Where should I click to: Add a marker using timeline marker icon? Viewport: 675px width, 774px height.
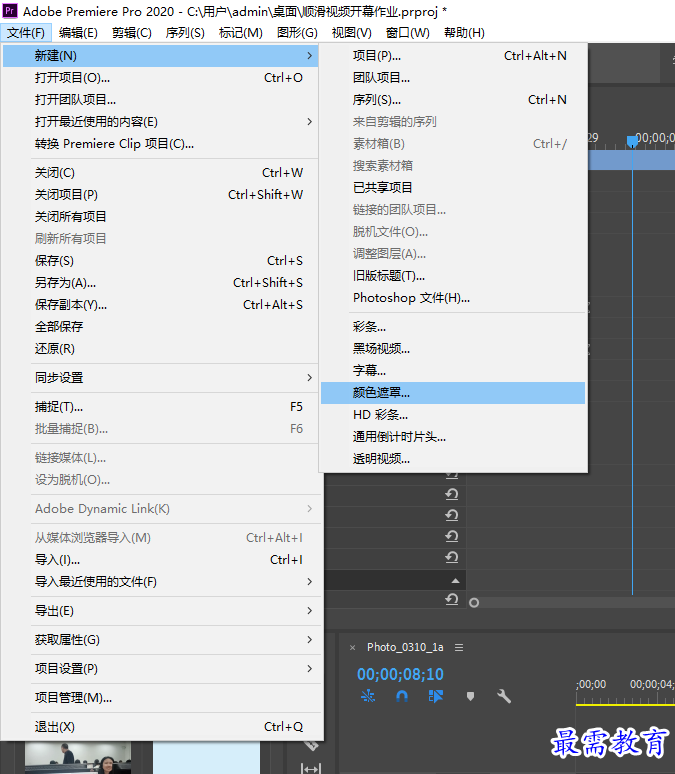tap(470, 697)
